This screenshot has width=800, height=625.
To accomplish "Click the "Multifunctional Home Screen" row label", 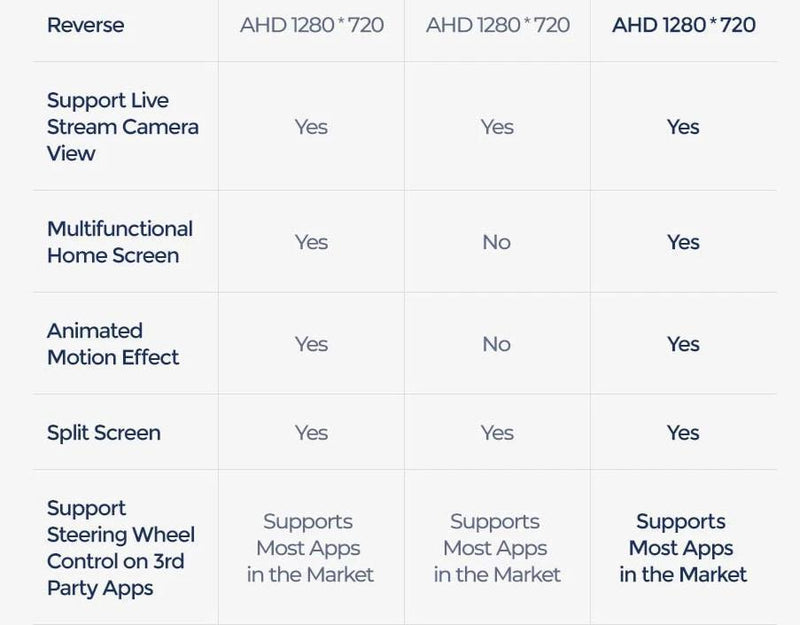I will (120, 242).
